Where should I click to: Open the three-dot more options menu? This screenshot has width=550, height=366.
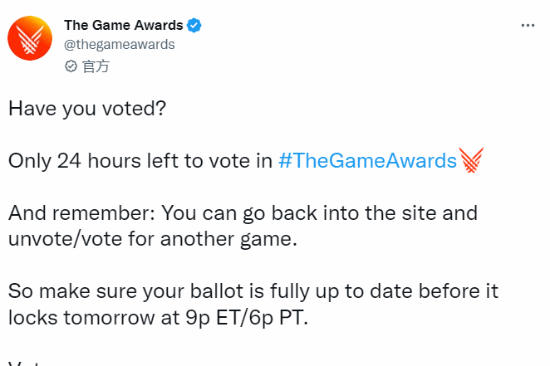(x=528, y=25)
